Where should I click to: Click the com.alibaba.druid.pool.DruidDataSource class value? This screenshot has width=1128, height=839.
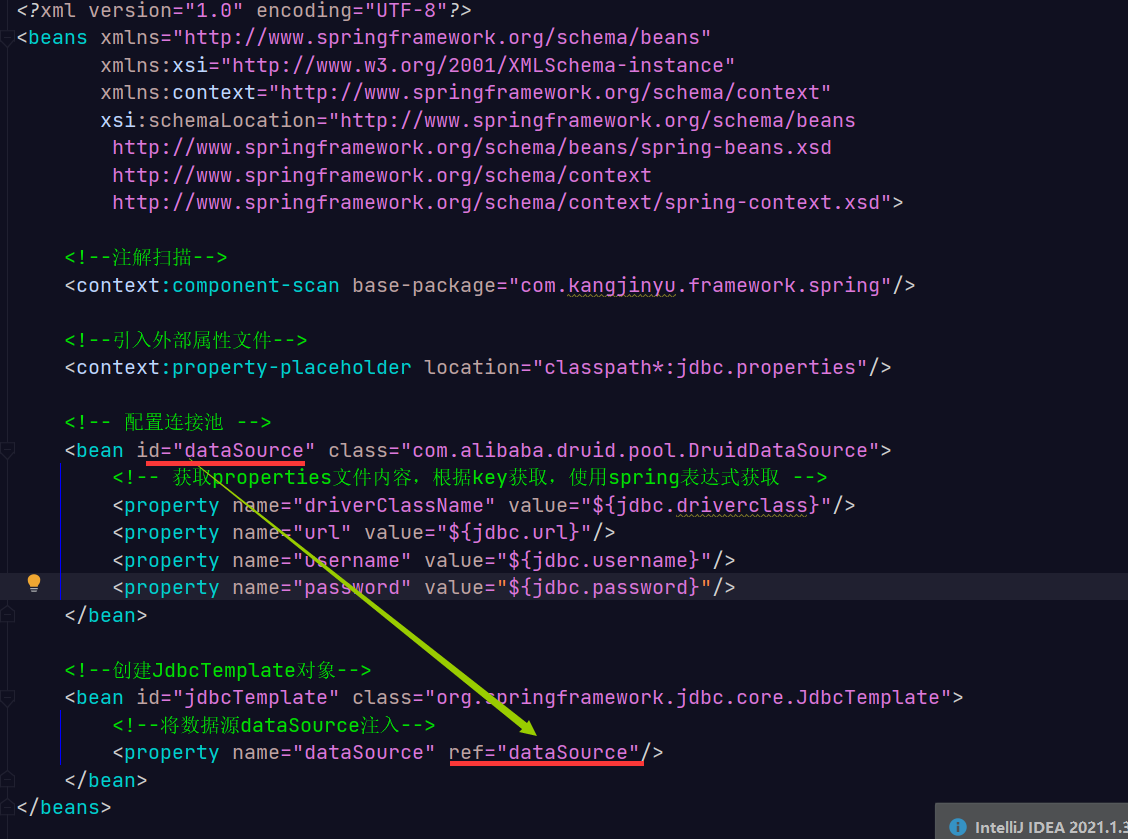(x=640, y=450)
